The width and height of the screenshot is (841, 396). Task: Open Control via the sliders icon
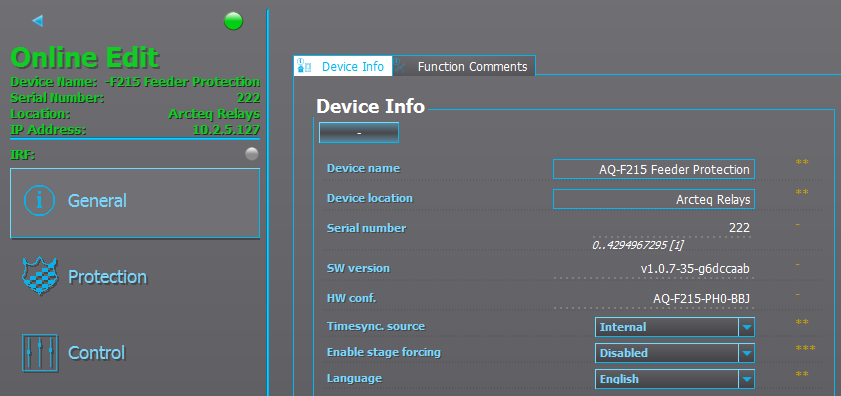tap(40, 353)
